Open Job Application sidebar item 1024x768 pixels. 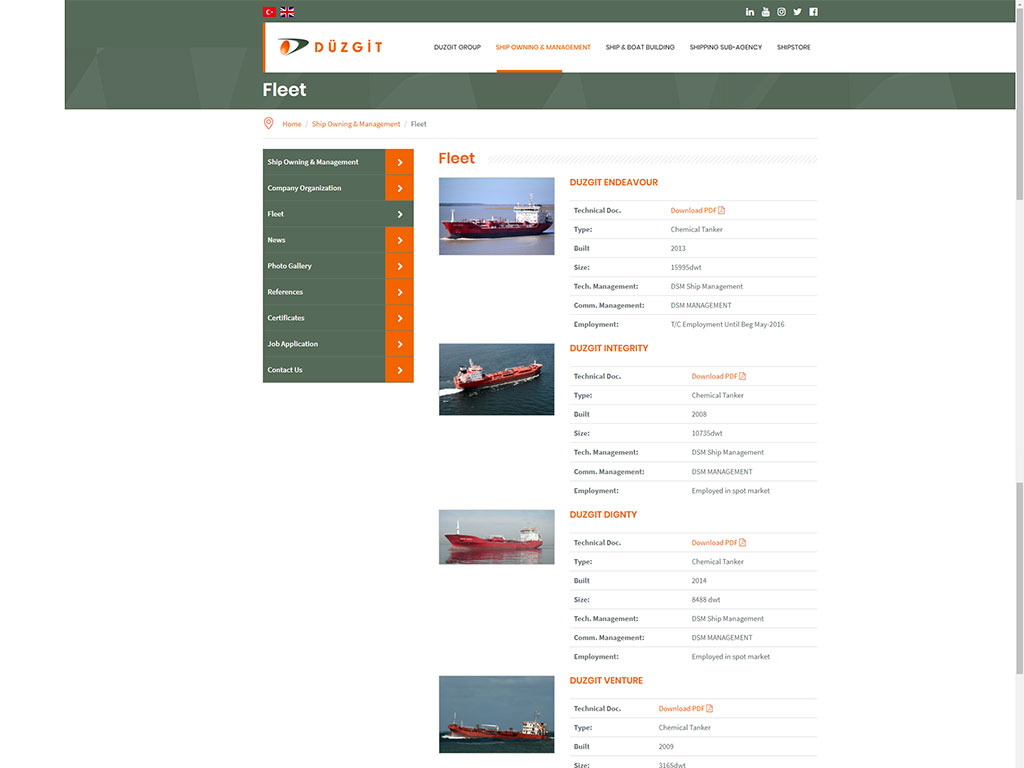pyautogui.click(x=324, y=344)
